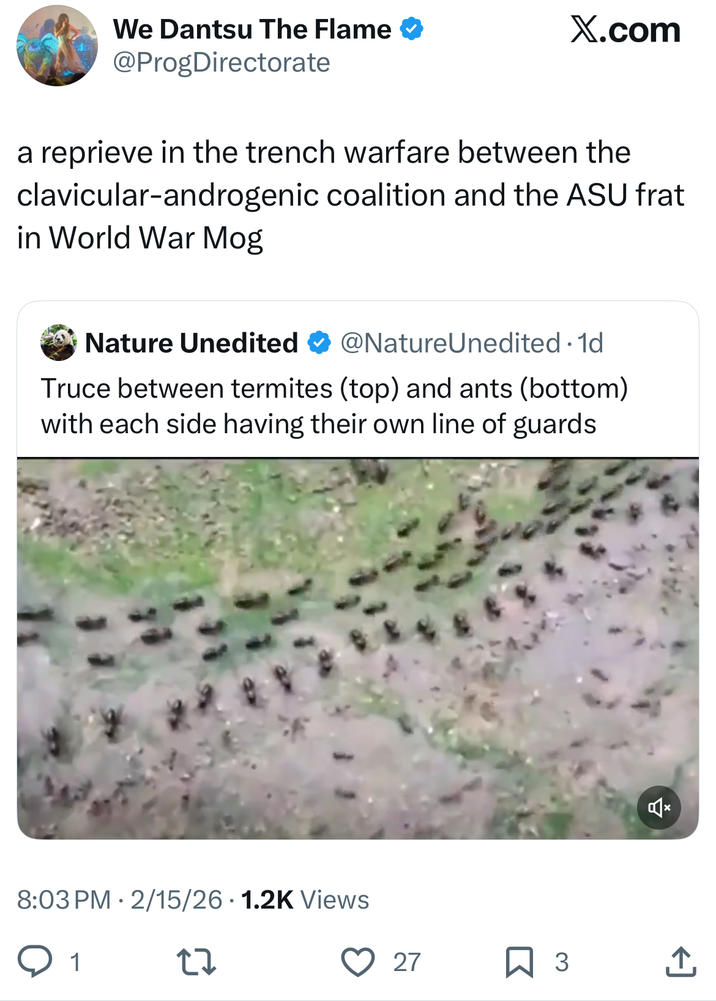The width and height of the screenshot is (716, 1001).
Task: Click Nature Unedited panda avatar
Action: coord(58,343)
